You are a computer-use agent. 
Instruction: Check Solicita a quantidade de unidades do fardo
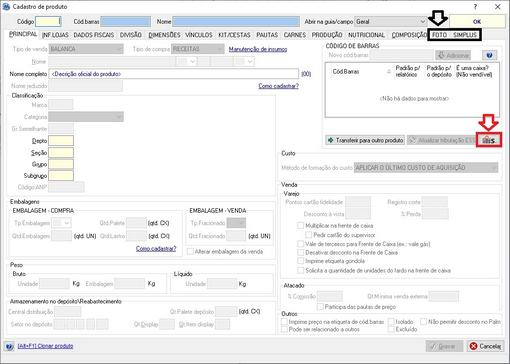click(300, 270)
